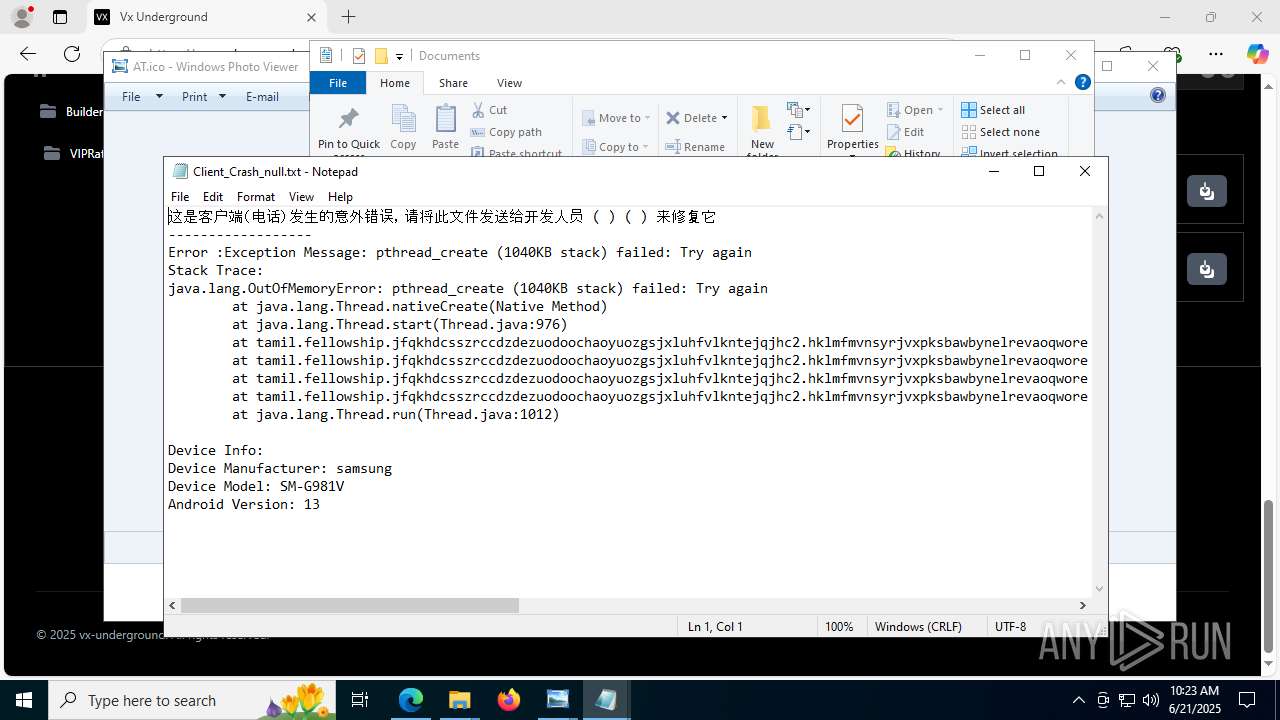Viewport: 1280px width, 720px height.
Task: Open the Notepad taskbar icon
Action: point(606,700)
